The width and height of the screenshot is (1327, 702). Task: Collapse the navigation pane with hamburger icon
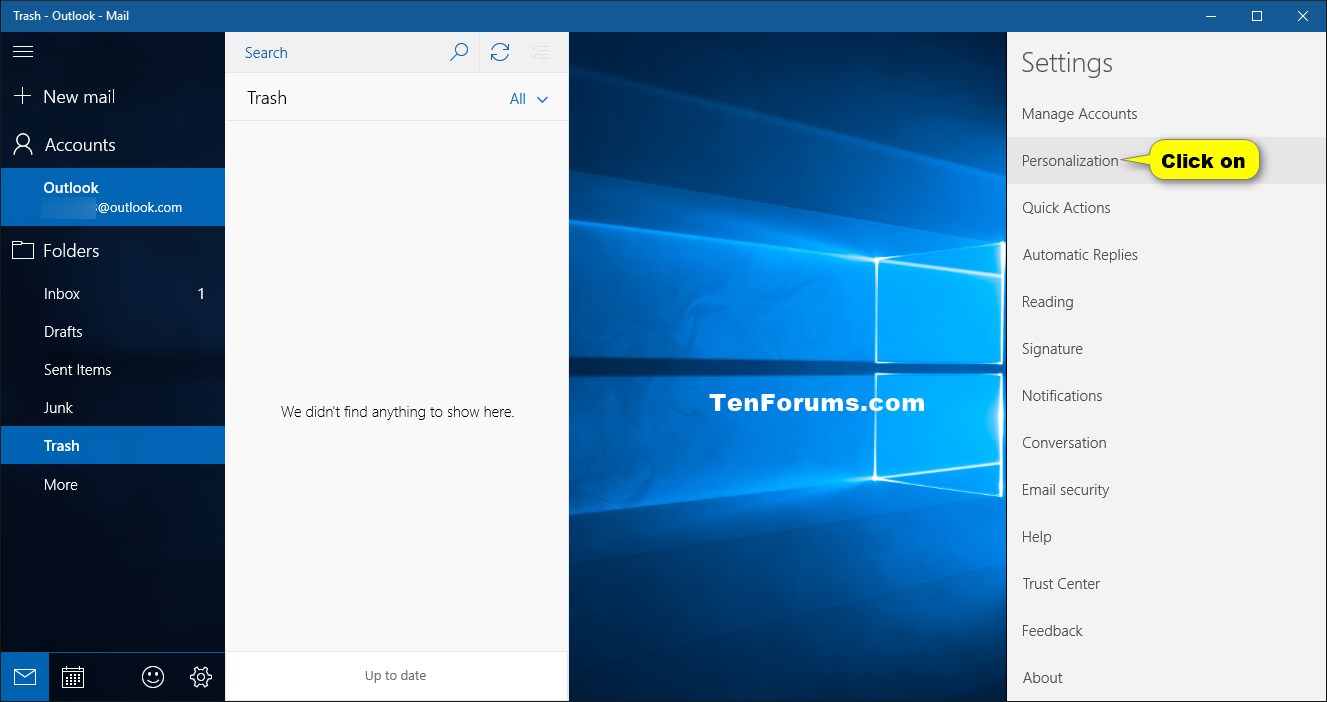(x=23, y=52)
